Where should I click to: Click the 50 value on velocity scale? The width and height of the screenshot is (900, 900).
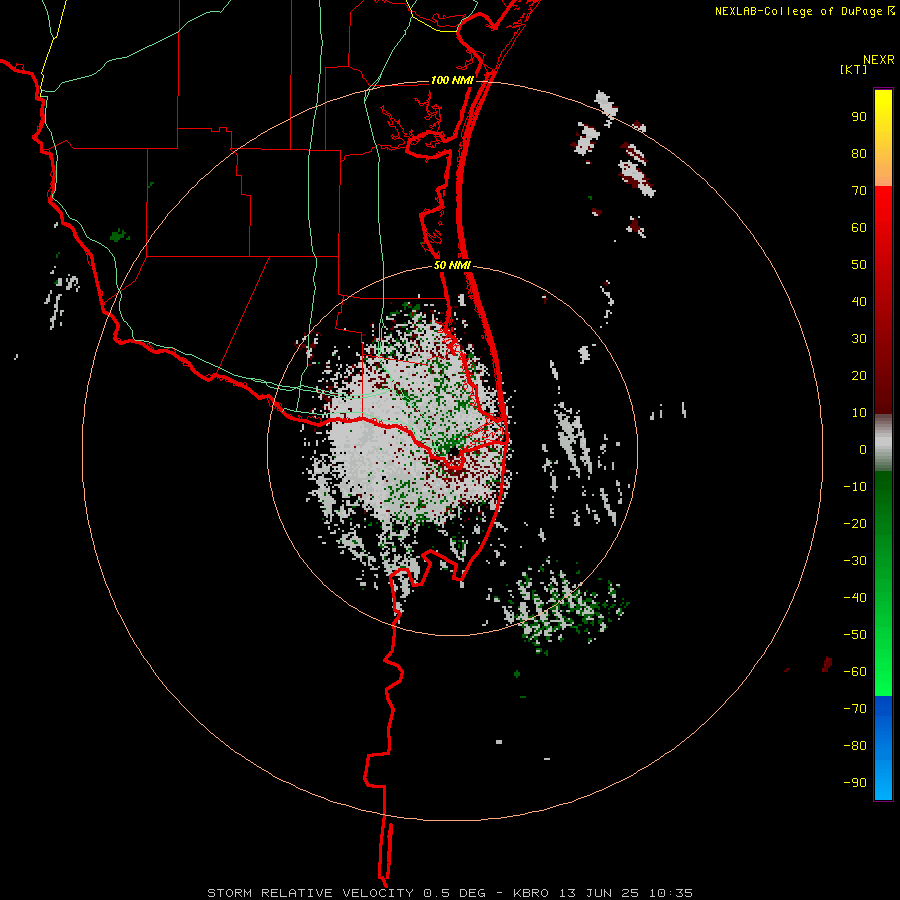tap(859, 265)
